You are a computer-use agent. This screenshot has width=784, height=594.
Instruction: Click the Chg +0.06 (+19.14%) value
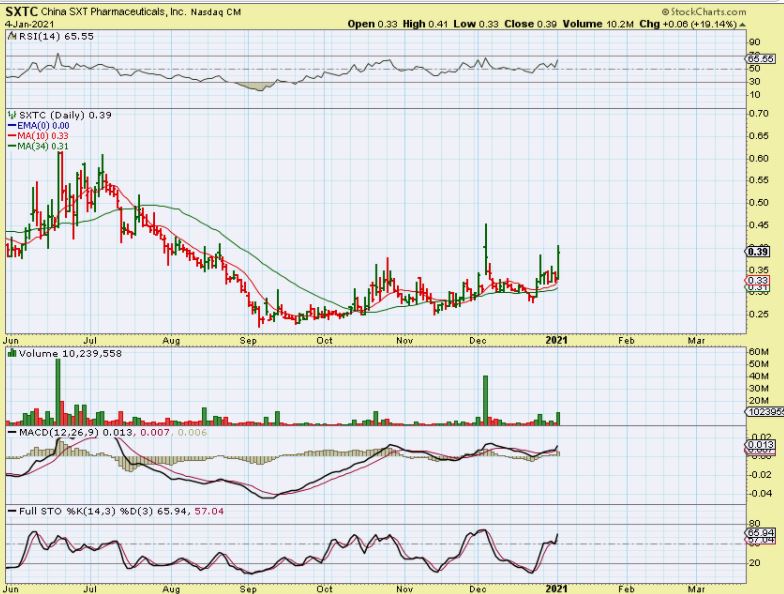[688, 24]
